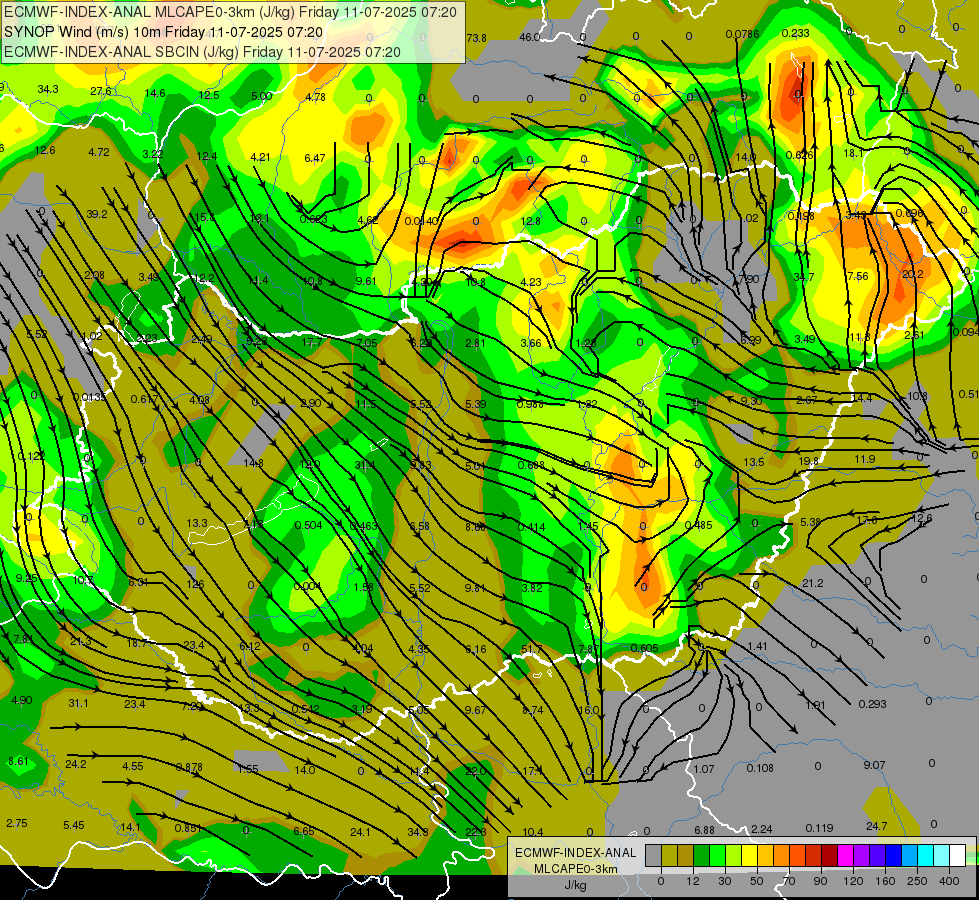979x900 pixels.
Task: Click the bright cyan legend swatch
Action: (x=926, y=855)
